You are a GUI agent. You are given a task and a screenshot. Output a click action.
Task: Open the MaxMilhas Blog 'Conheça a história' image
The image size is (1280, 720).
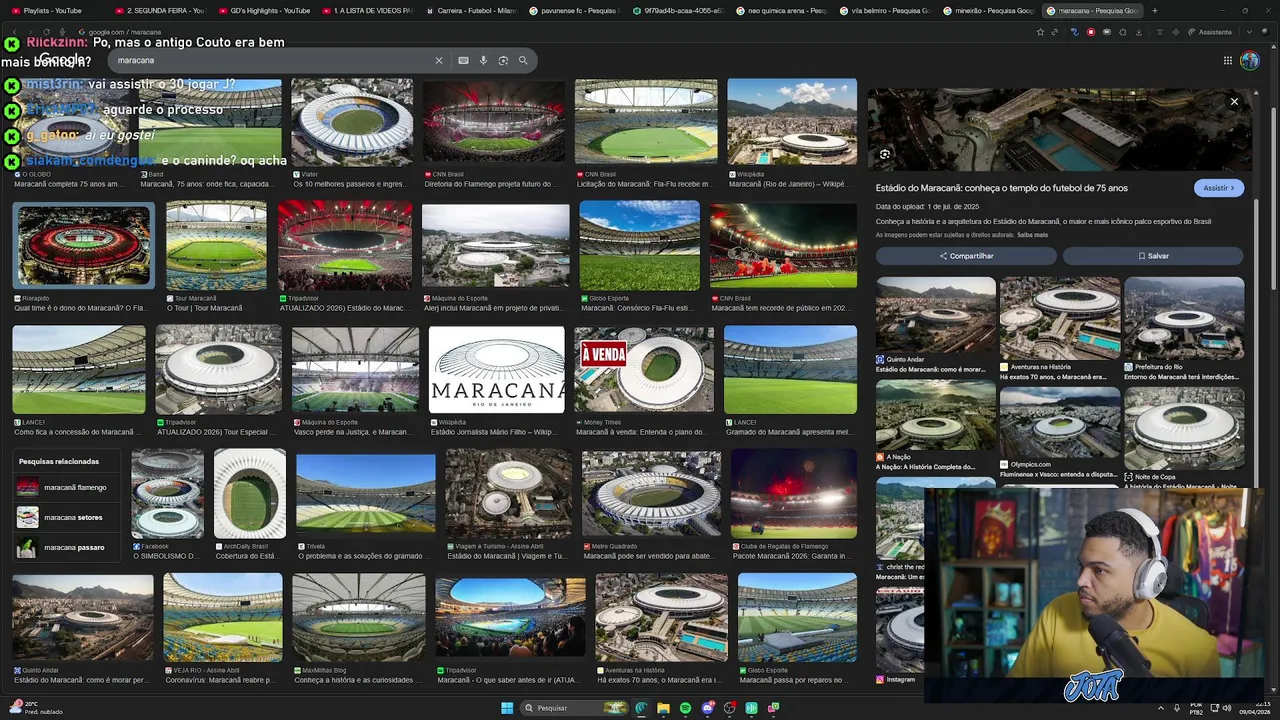359,618
